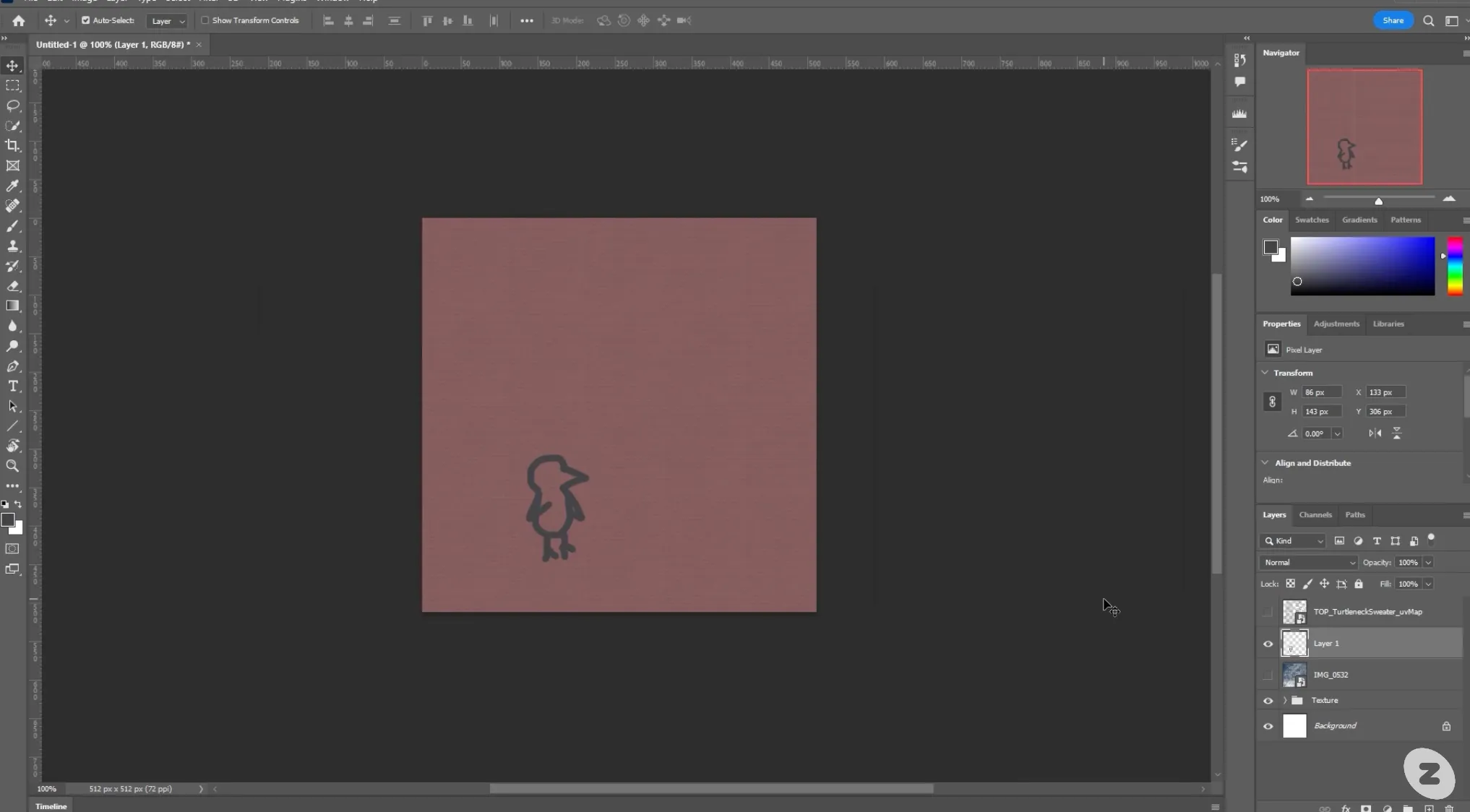
Task: Open the Paths tab
Action: coord(1355,515)
